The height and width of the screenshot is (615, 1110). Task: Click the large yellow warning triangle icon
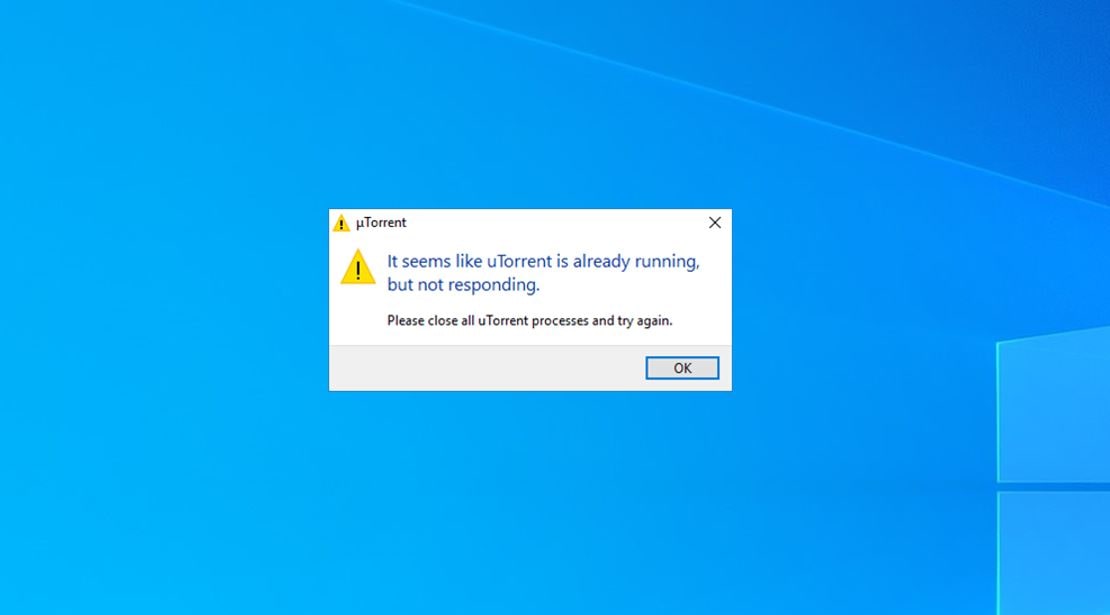point(358,267)
